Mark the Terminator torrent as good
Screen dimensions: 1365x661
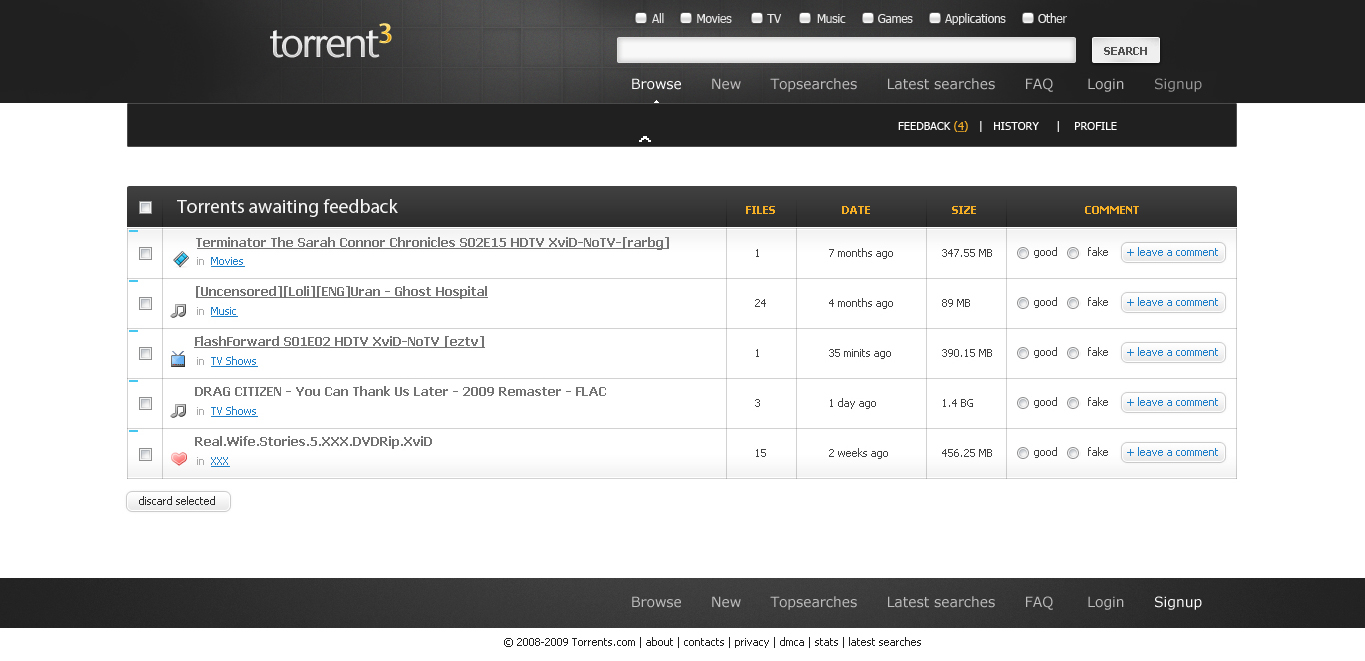[x=1023, y=253]
